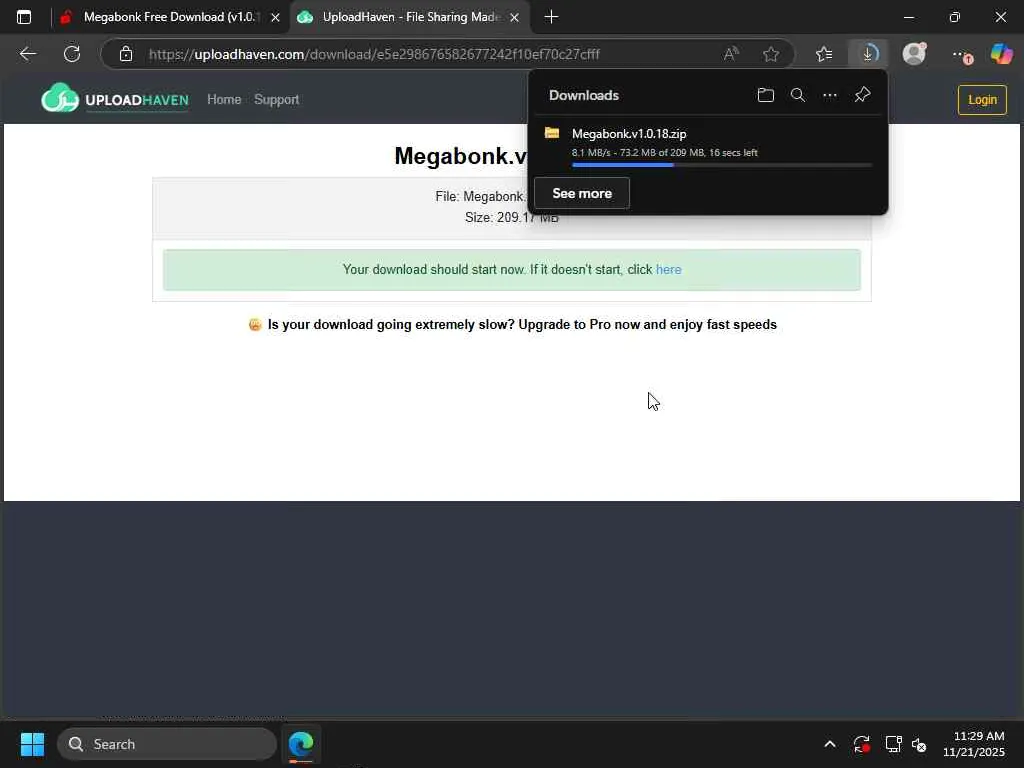
Task: Activate Read aloud icon in address bar
Action: (731, 54)
